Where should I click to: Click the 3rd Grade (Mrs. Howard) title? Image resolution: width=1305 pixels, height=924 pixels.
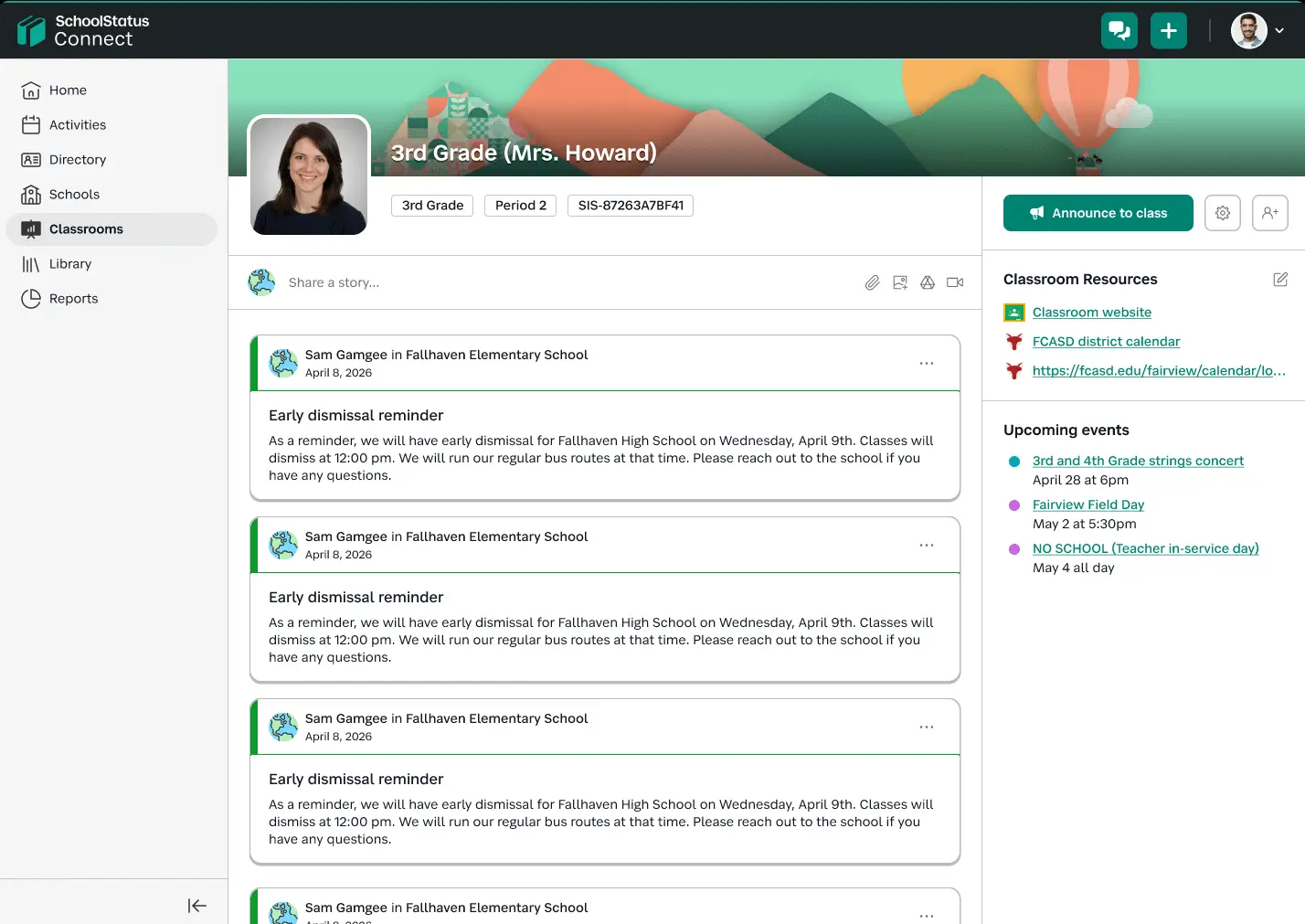[x=524, y=153]
